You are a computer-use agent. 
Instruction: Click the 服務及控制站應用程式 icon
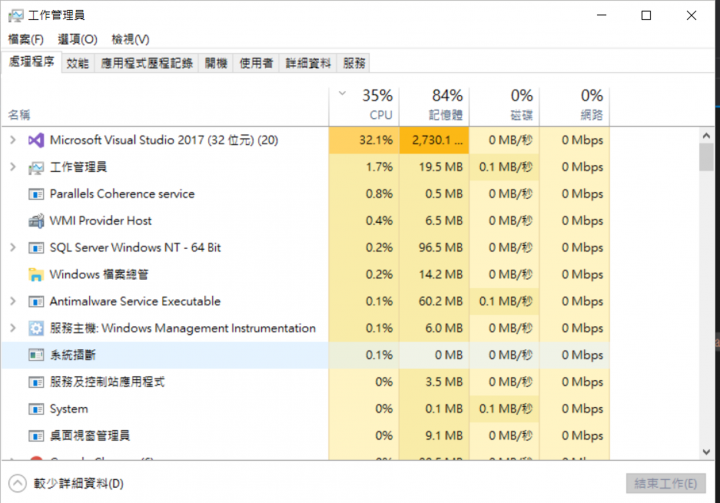[x=36, y=382]
